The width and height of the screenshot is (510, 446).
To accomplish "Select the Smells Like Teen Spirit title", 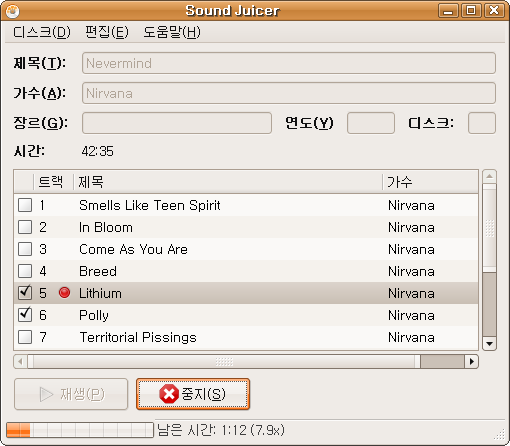I will [150, 205].
